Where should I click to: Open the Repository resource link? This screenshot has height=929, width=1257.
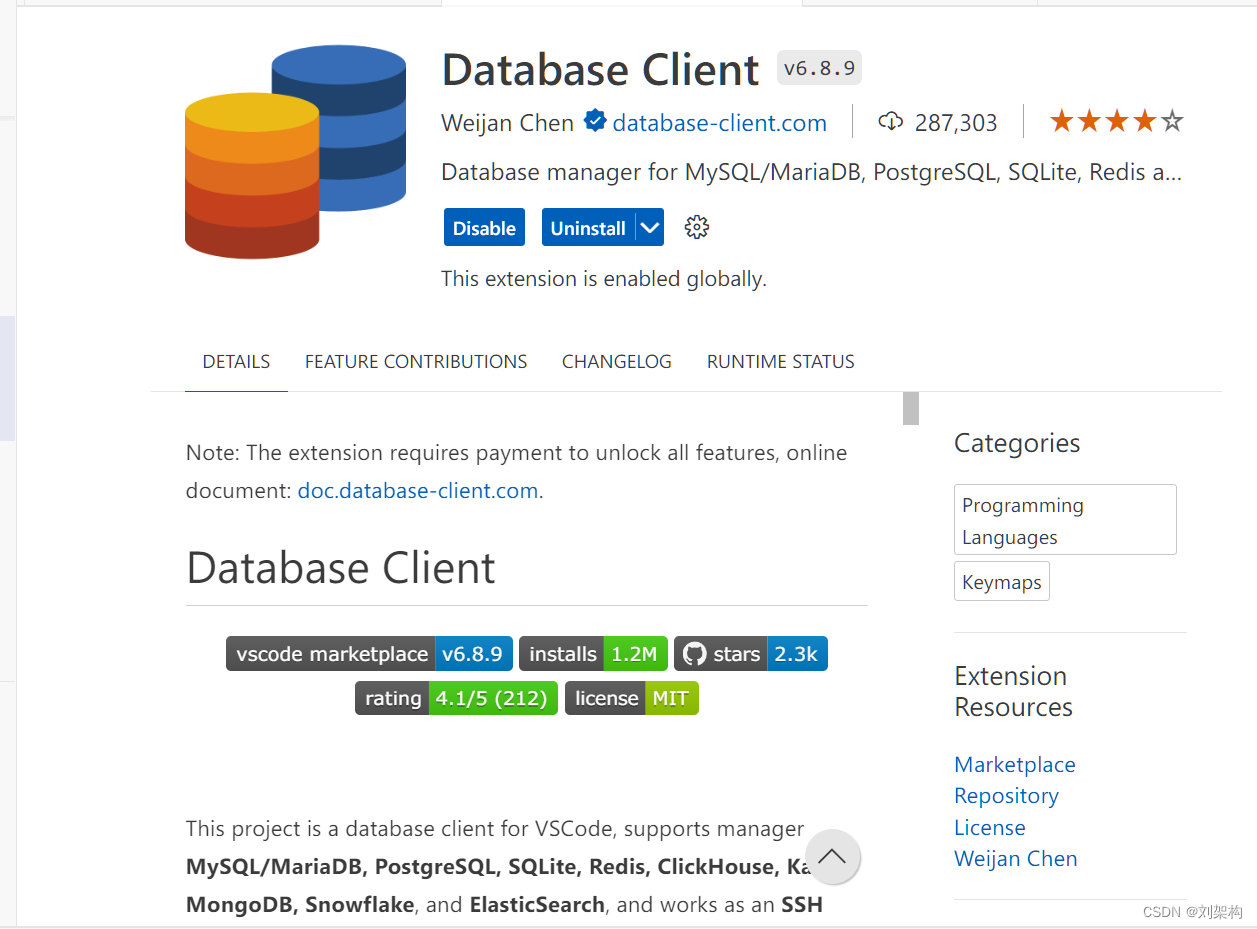coord(1006,796)
